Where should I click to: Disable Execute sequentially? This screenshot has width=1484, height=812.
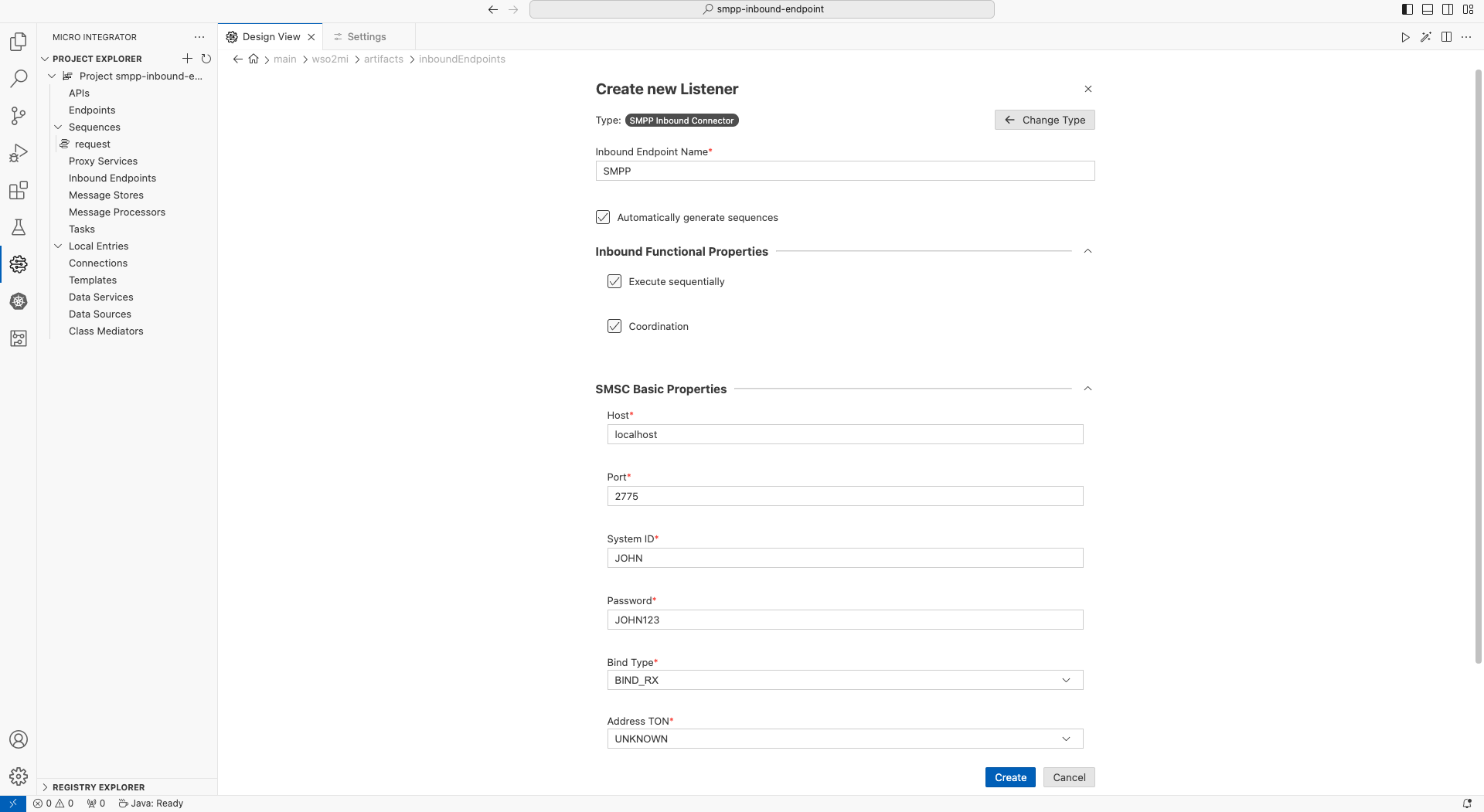614,281
